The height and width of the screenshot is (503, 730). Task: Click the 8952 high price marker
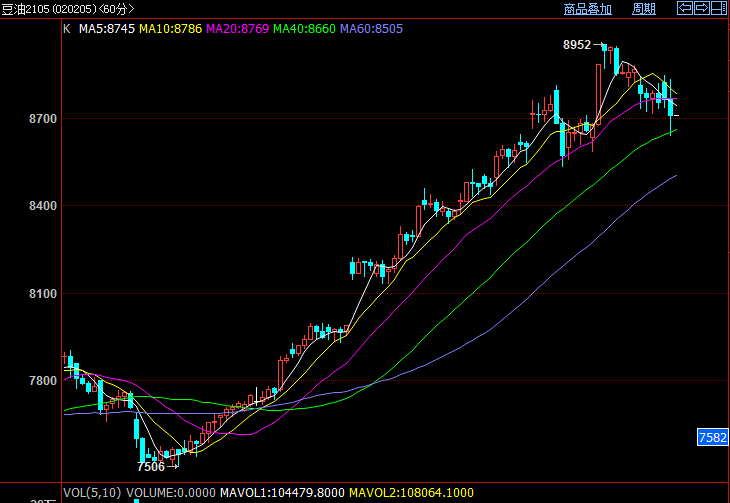click(x=577, y=45)
